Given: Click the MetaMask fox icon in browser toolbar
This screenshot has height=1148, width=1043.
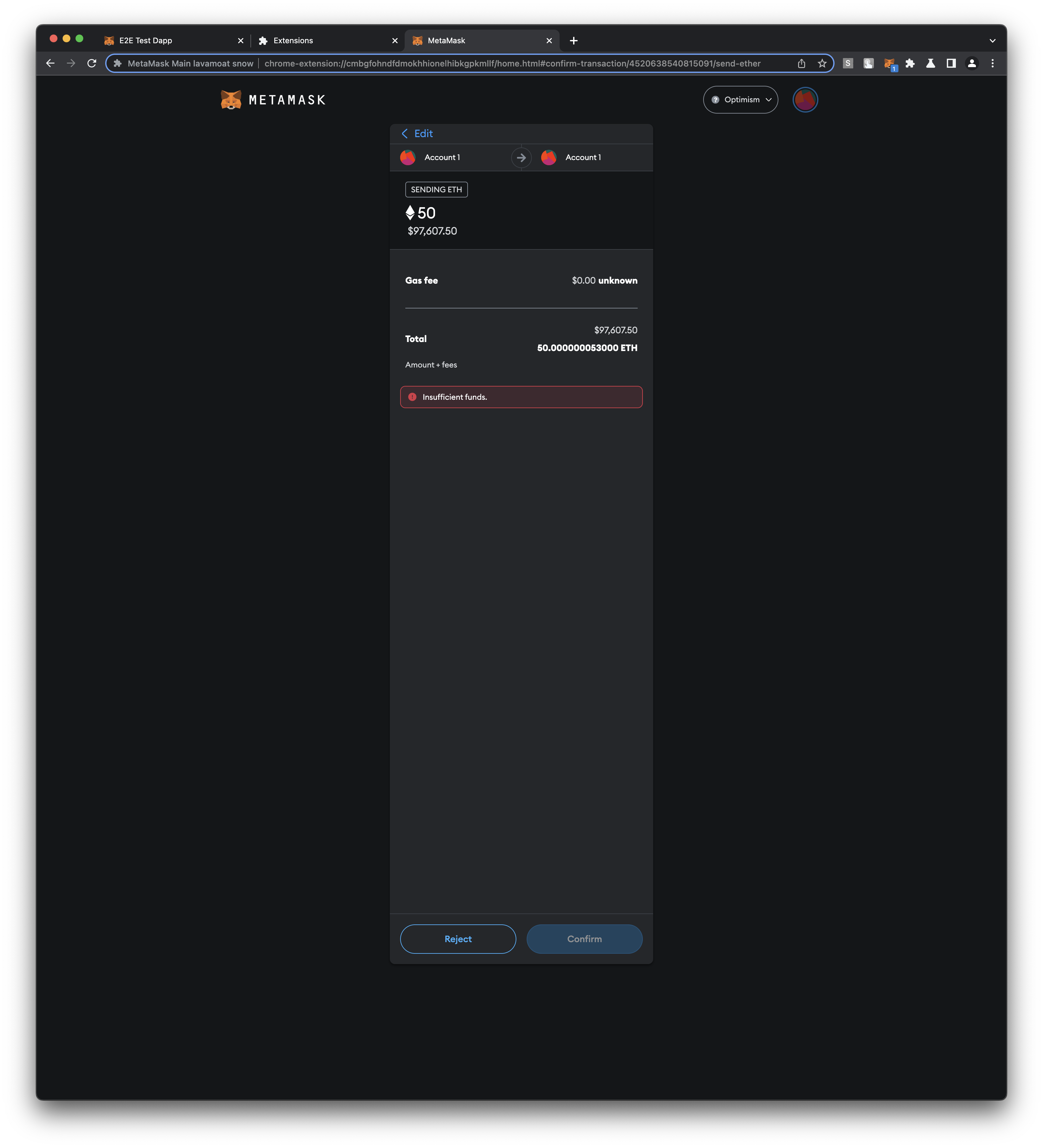Looking at the screenshot, I should (x=889, y=63).
